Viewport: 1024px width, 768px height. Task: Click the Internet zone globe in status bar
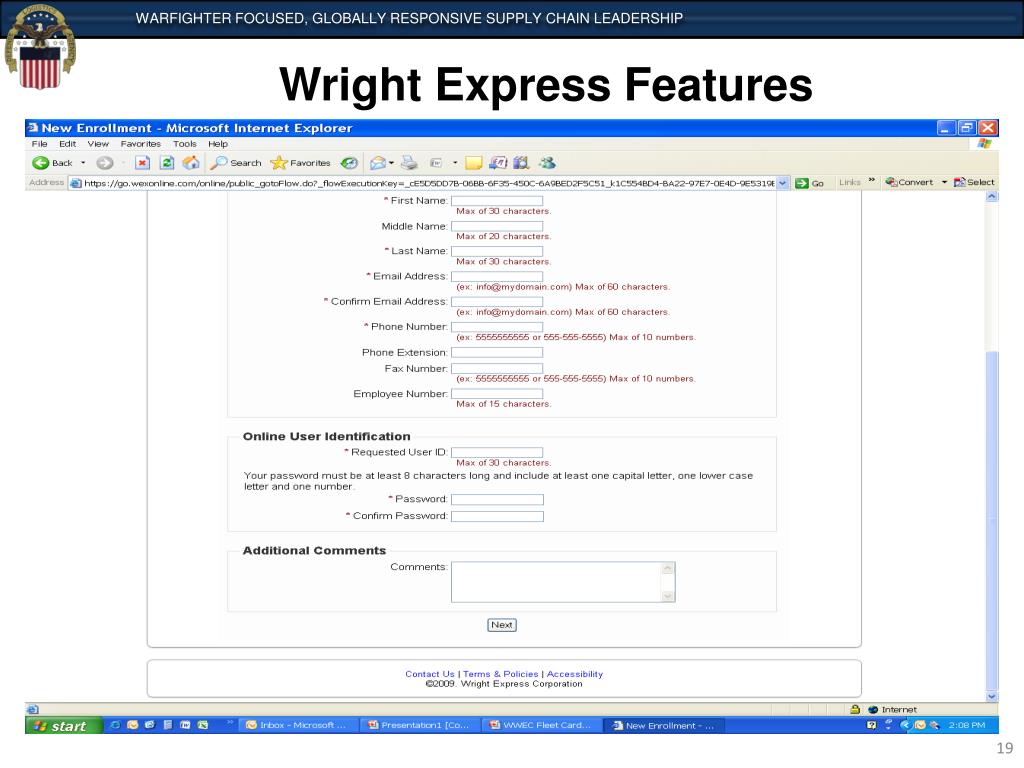(x=872, y=709)
